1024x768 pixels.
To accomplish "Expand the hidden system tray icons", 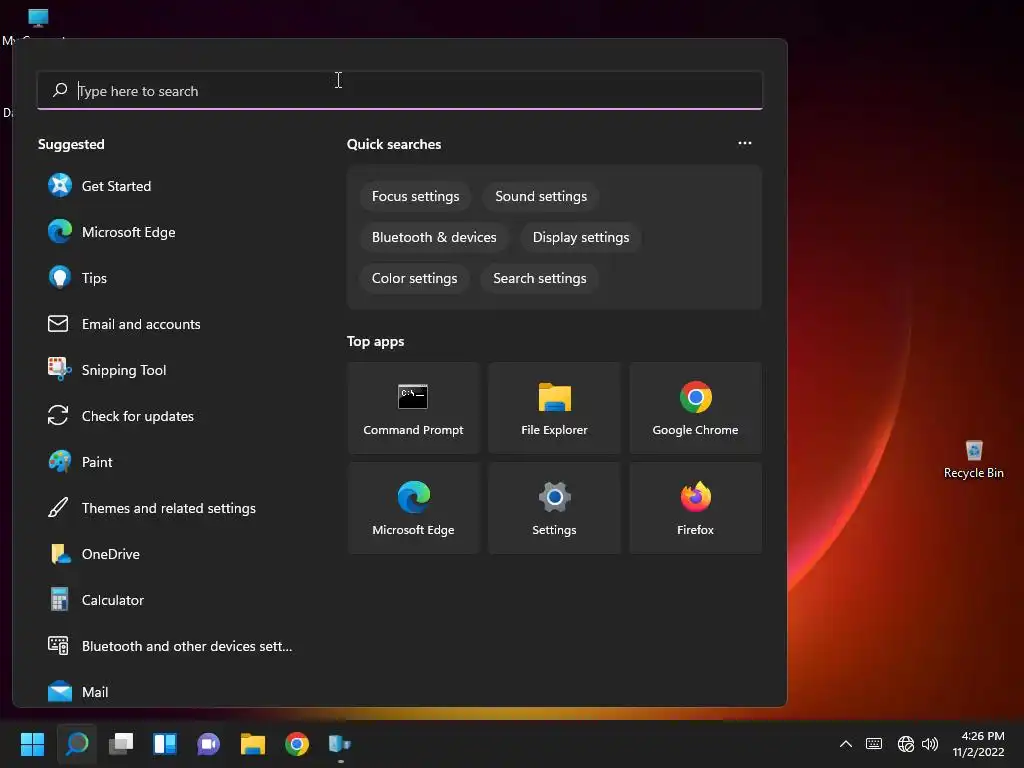I will click(846, 744).
